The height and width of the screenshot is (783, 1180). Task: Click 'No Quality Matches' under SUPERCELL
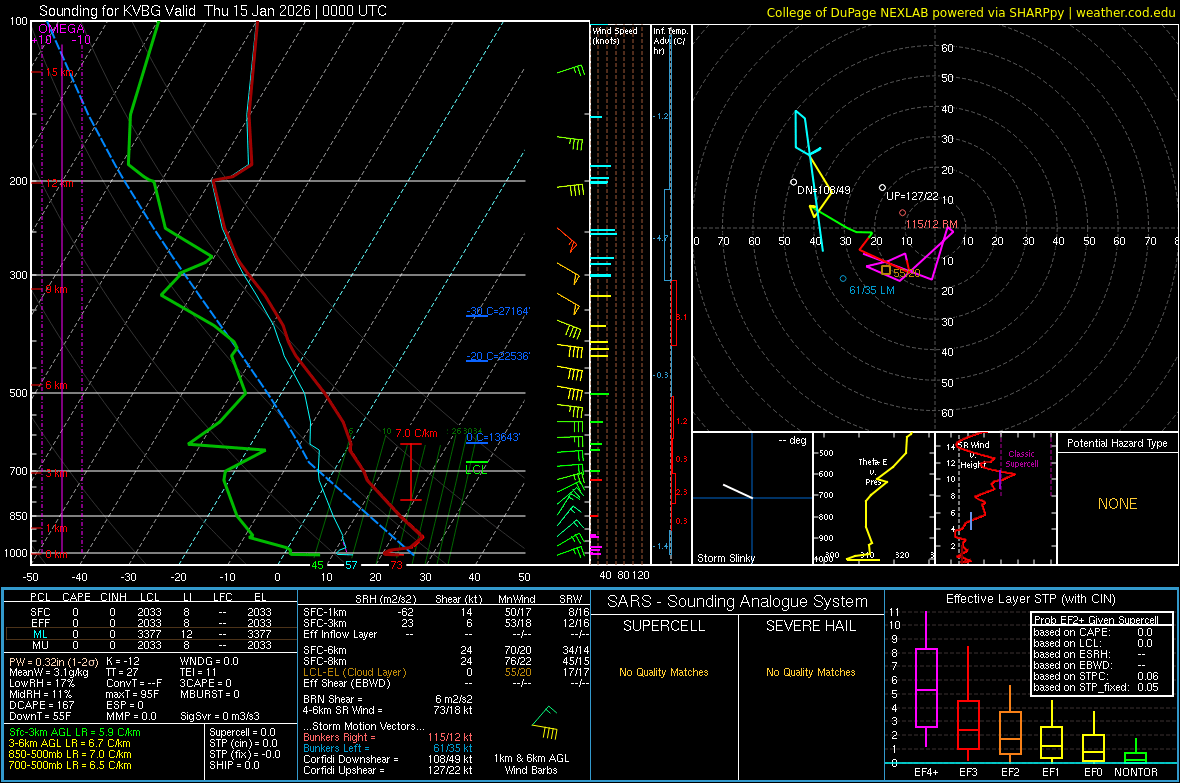(x=664, y=672)
